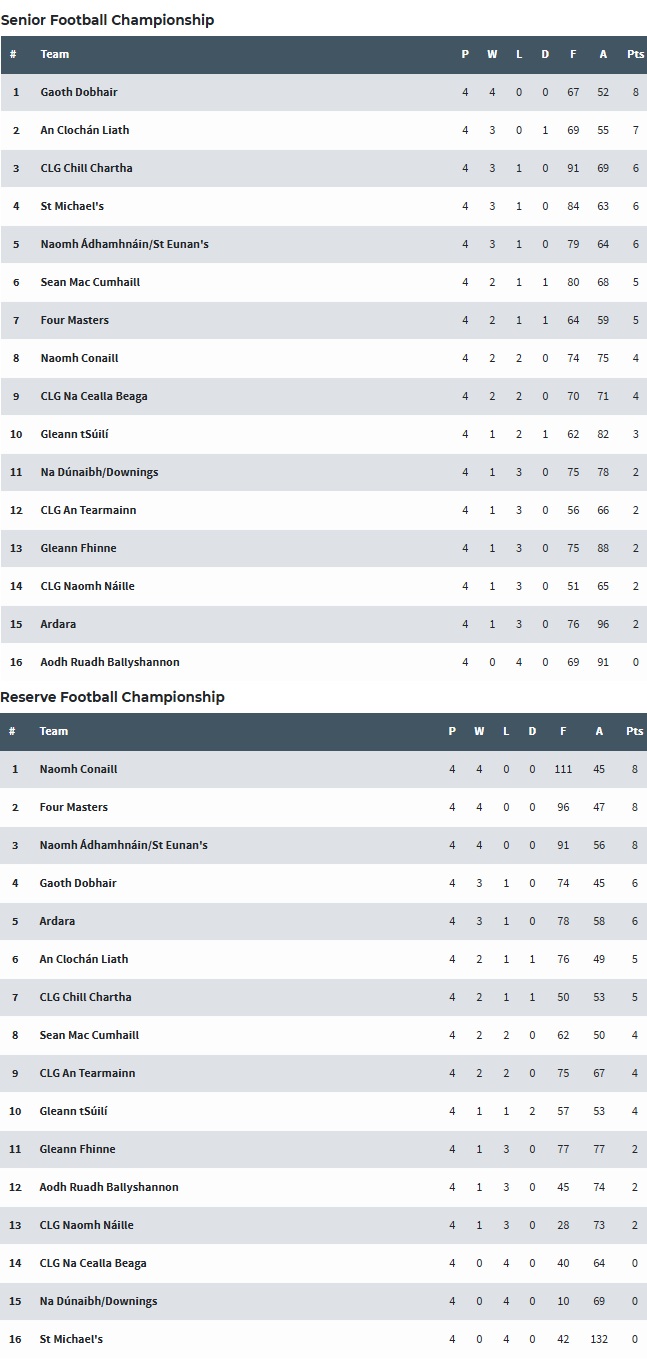The image size is (647, 1360).
Task: Select Gleann tSúilí in the Senior table
Action: click(x=74, y=434)
